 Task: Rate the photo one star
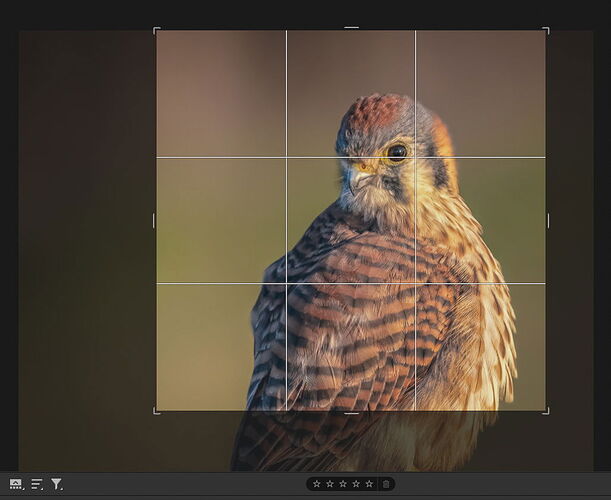coord(317,484)
